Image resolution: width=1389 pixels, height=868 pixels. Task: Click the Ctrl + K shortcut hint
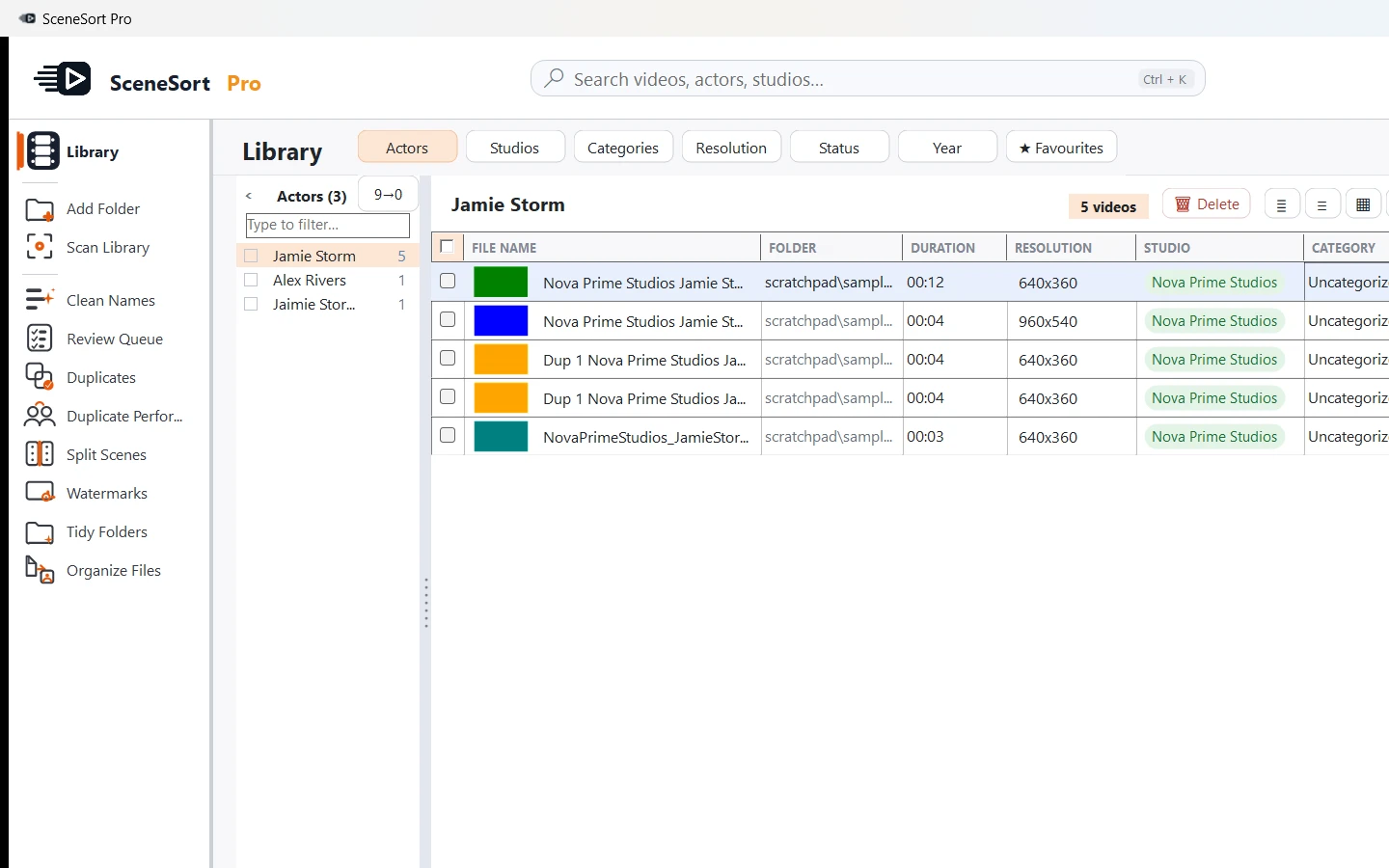pos(1165,79)
